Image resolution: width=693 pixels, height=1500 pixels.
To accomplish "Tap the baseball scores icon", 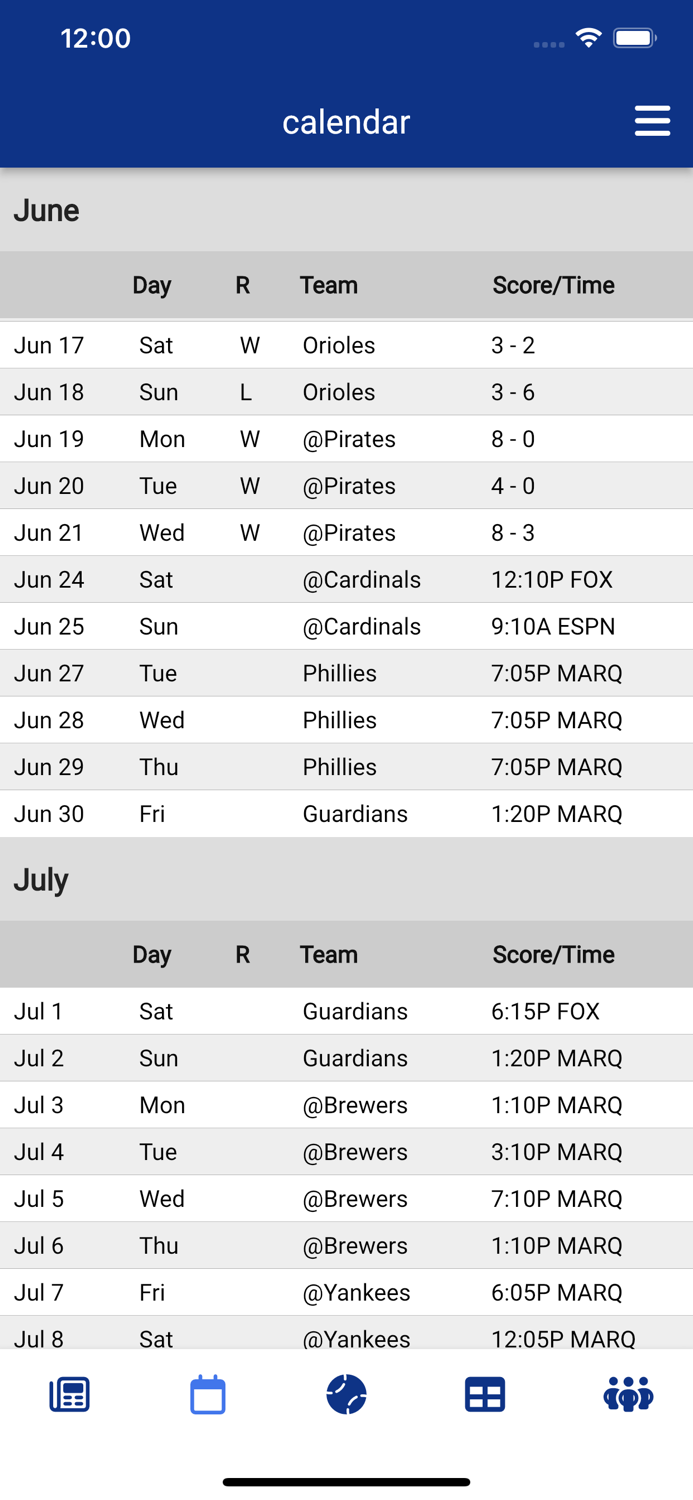I will coord(346,1394).
